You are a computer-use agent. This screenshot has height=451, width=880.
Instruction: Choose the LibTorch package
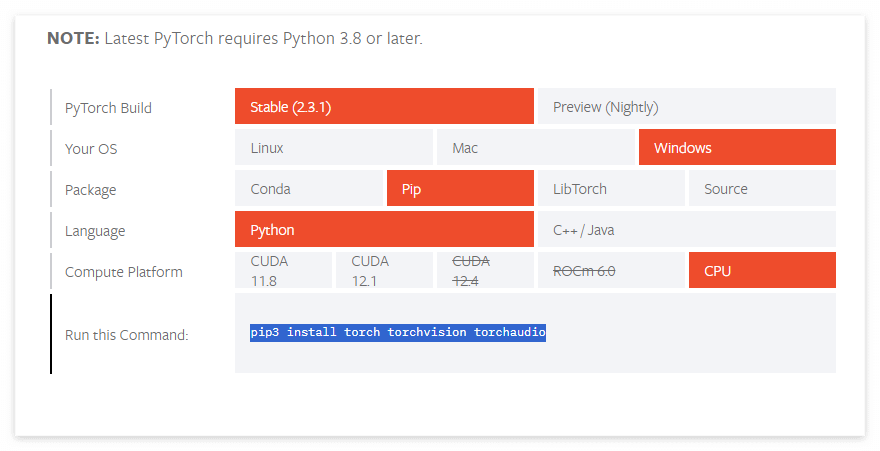click(x=611, y=188)
